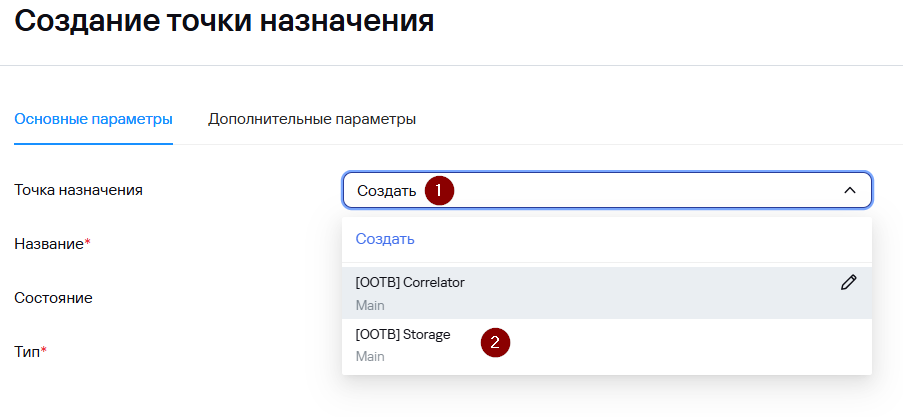Click the Название field label
The image size is (903, 417).
pos(48,244)
